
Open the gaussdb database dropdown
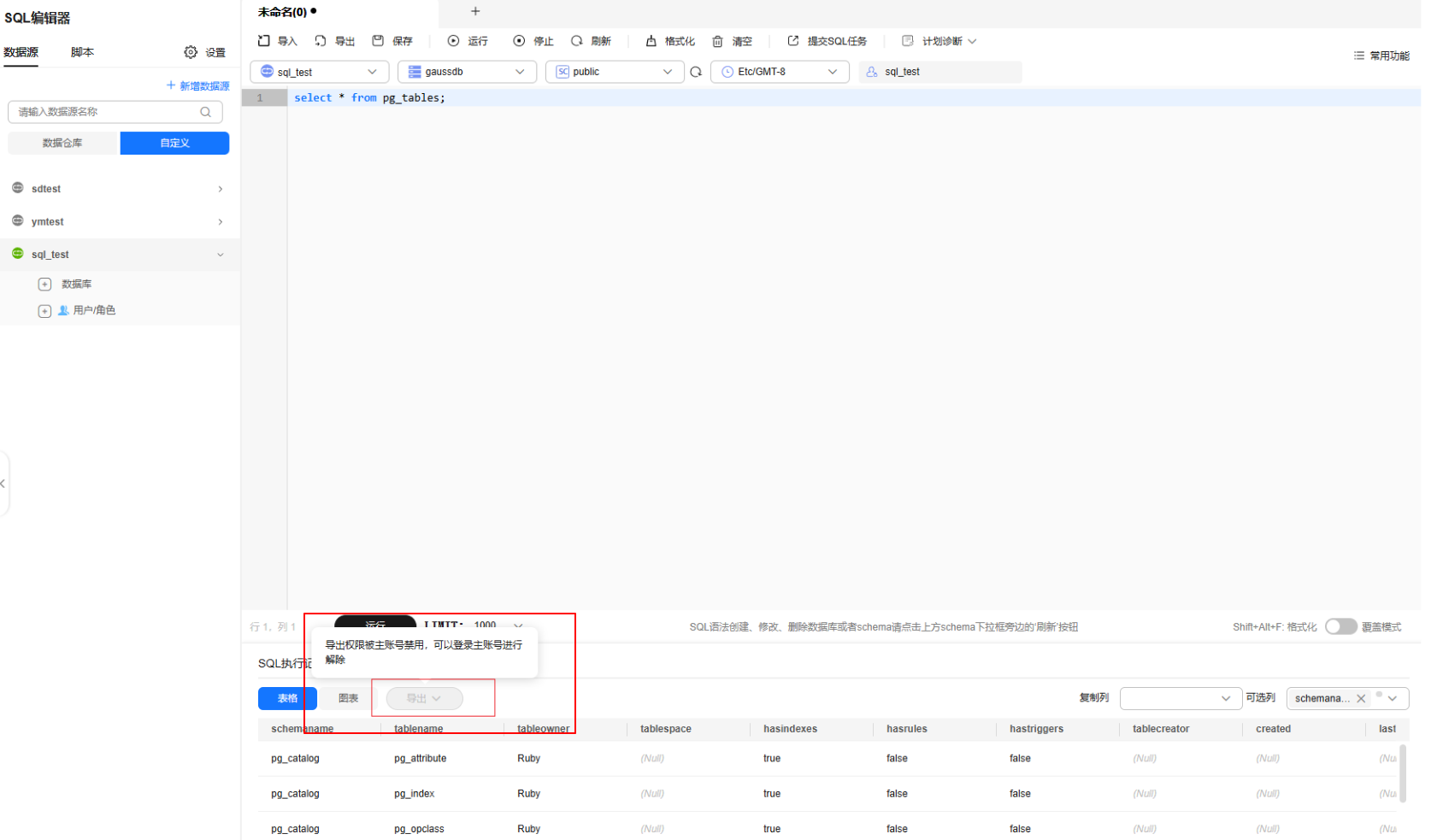467,72
